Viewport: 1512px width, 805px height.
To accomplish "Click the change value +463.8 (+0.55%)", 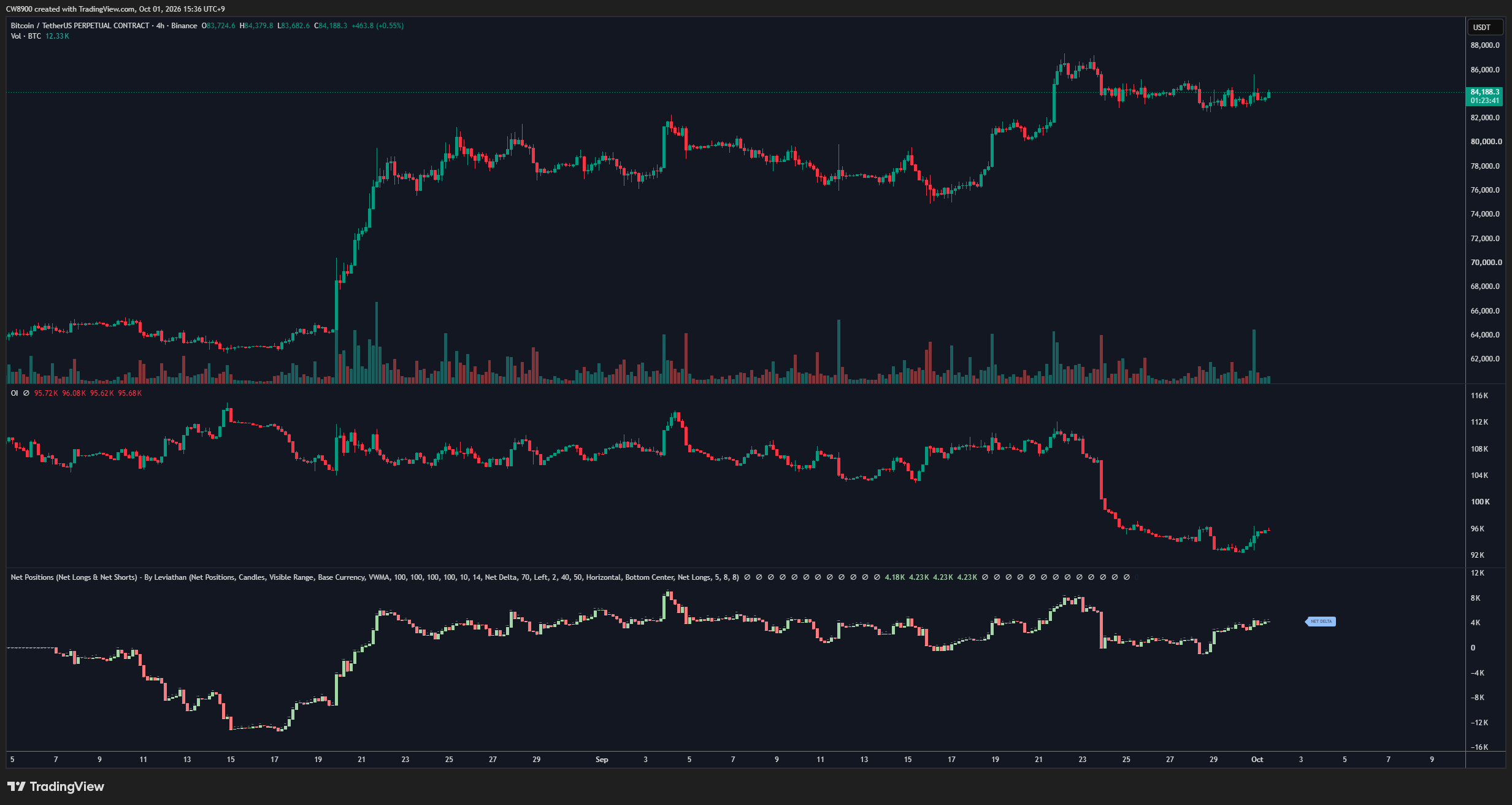I will (377, 26).
